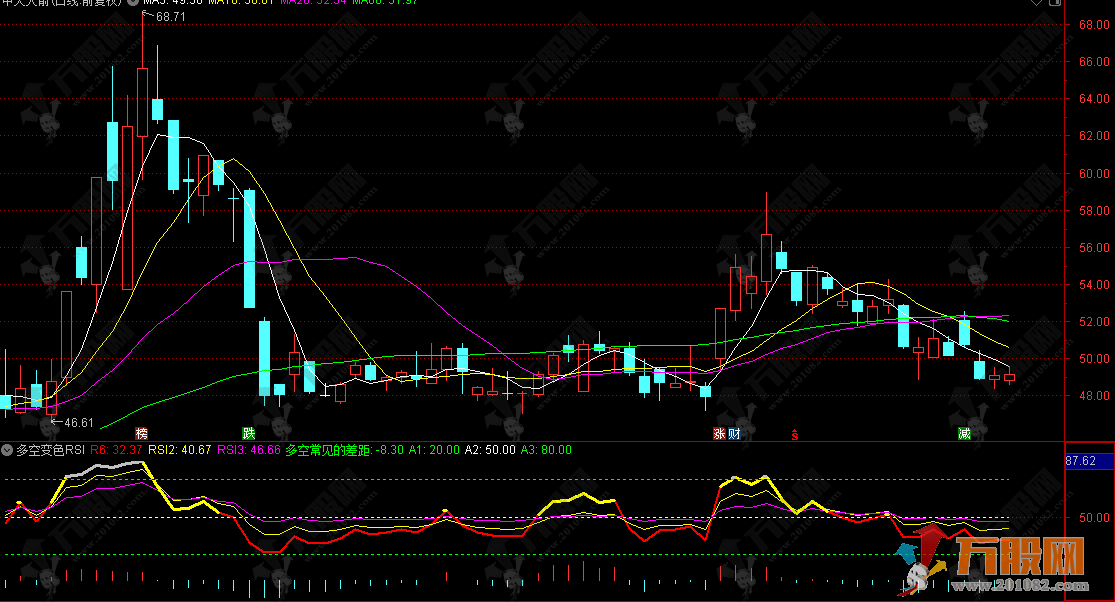The height and width of the screenshot is (602, 1115).
Task: Open the blue 财 financial report marker
Action: coord(734,433)
